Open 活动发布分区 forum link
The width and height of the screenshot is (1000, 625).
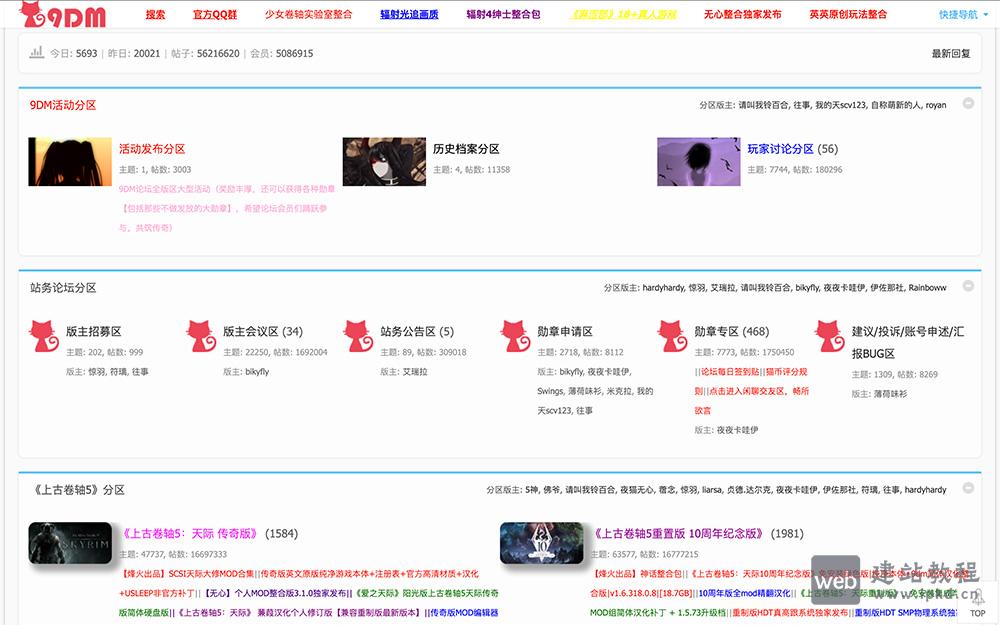[152, 149]
